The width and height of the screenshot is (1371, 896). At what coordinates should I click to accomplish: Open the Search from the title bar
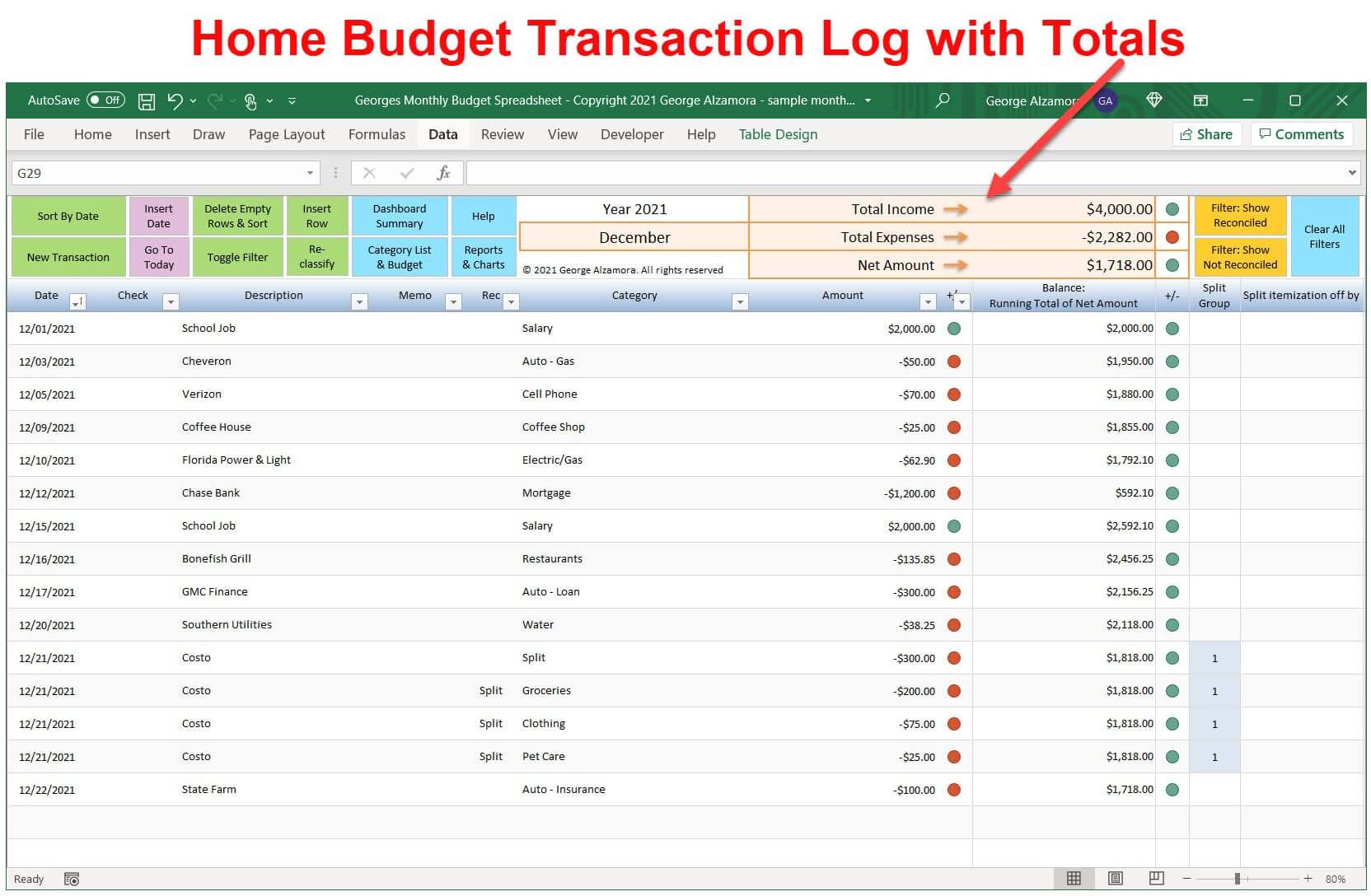[x=942, y=100]
